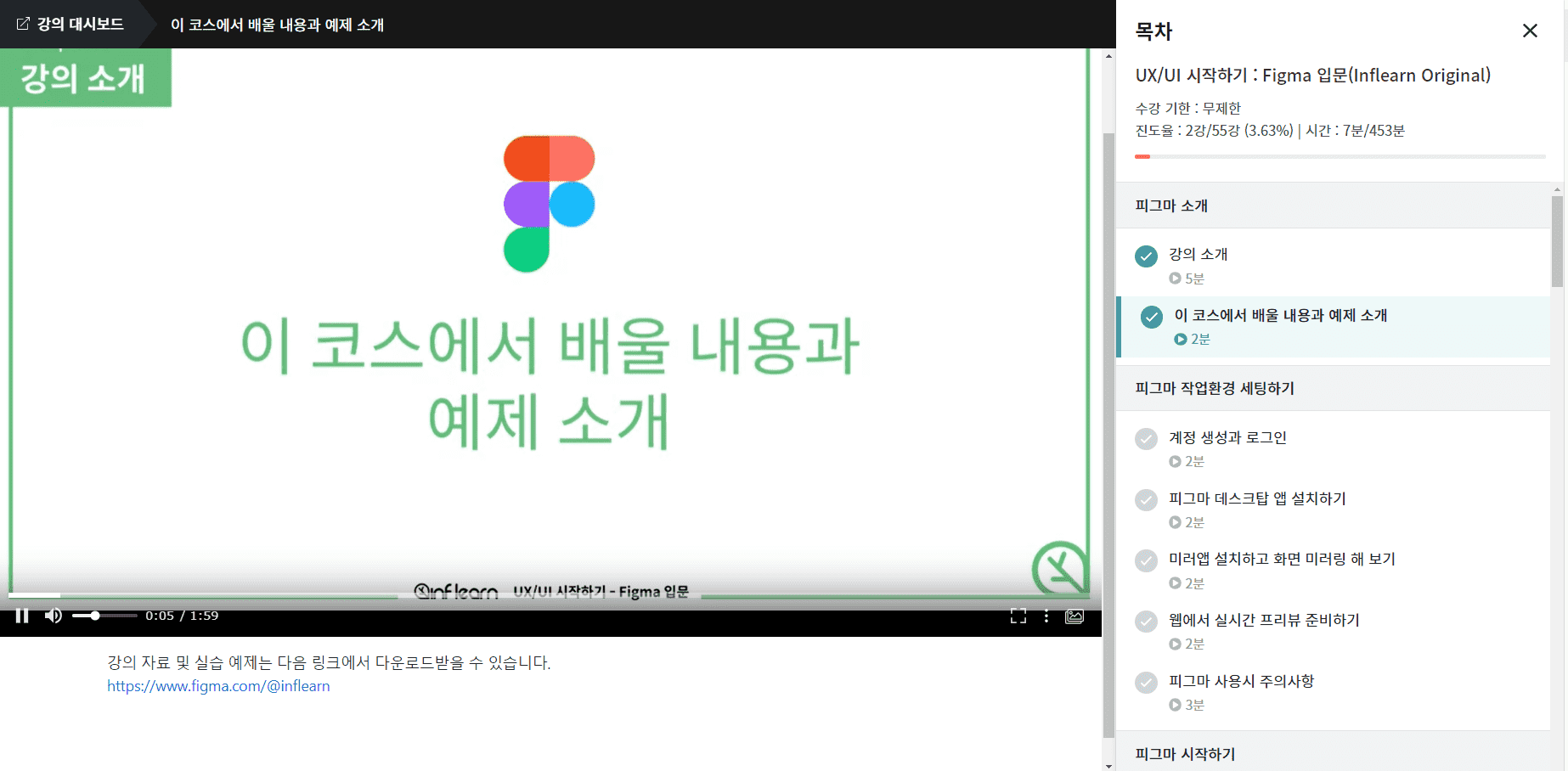Click the play icon under 웹에서 실시간 프리뷰 준비하기
The image size is (1568, 771).
click(x=1175, y=644)
